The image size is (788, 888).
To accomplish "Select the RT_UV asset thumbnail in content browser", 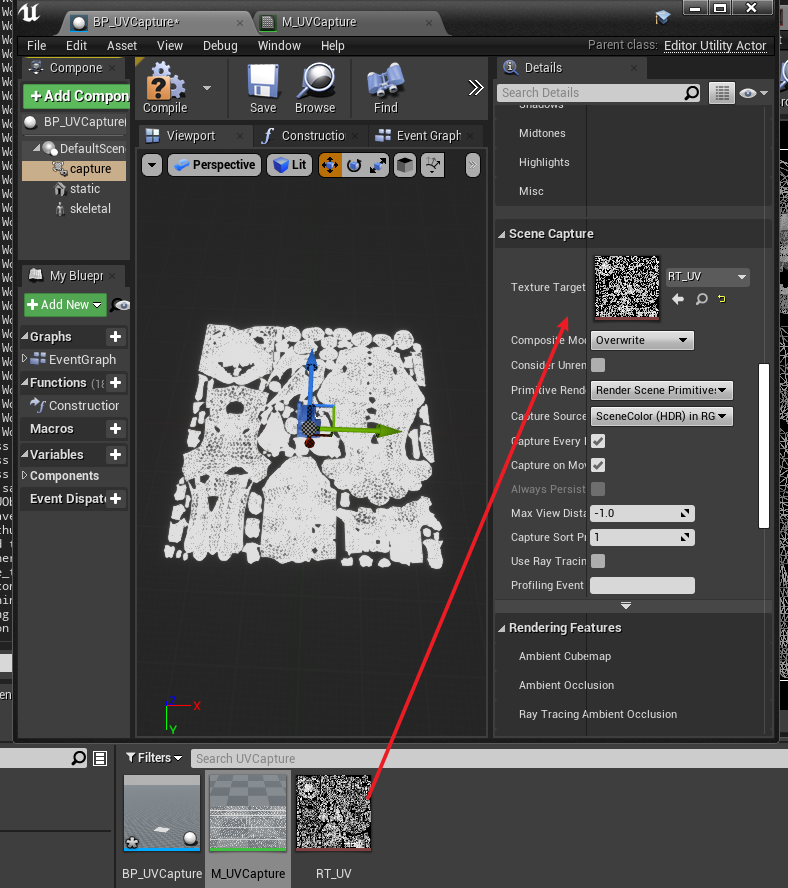I will tap(333, 812).
